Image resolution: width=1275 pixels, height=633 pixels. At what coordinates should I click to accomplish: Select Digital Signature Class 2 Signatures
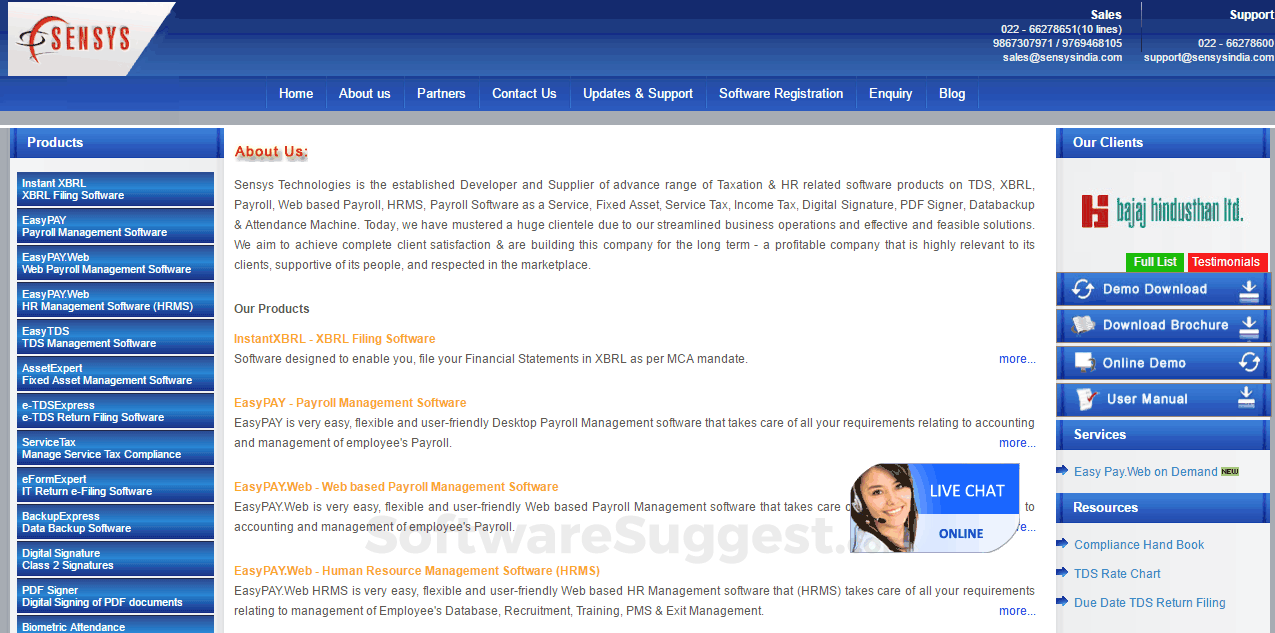pyautogui.click(x=115, y=559)
